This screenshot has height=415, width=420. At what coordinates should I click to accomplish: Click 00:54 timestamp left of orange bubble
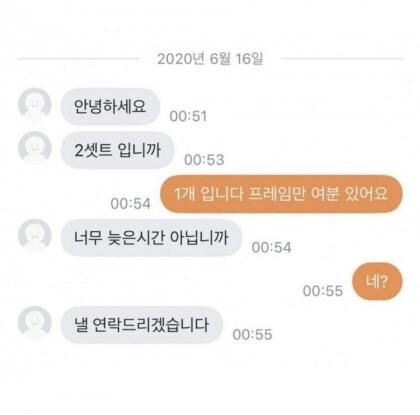click(x=131, y=204)
